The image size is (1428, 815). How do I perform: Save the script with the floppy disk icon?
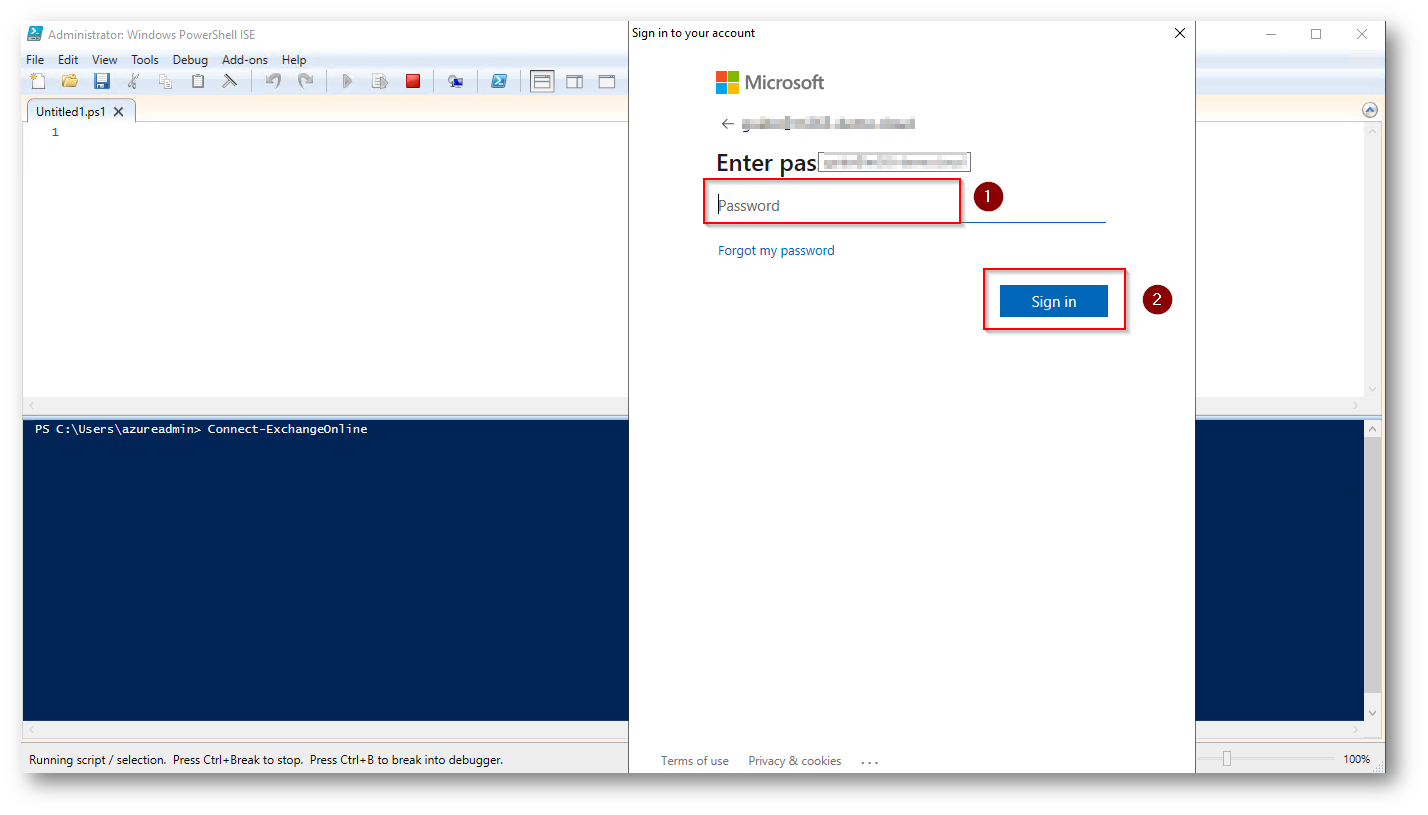pos(101,81)
